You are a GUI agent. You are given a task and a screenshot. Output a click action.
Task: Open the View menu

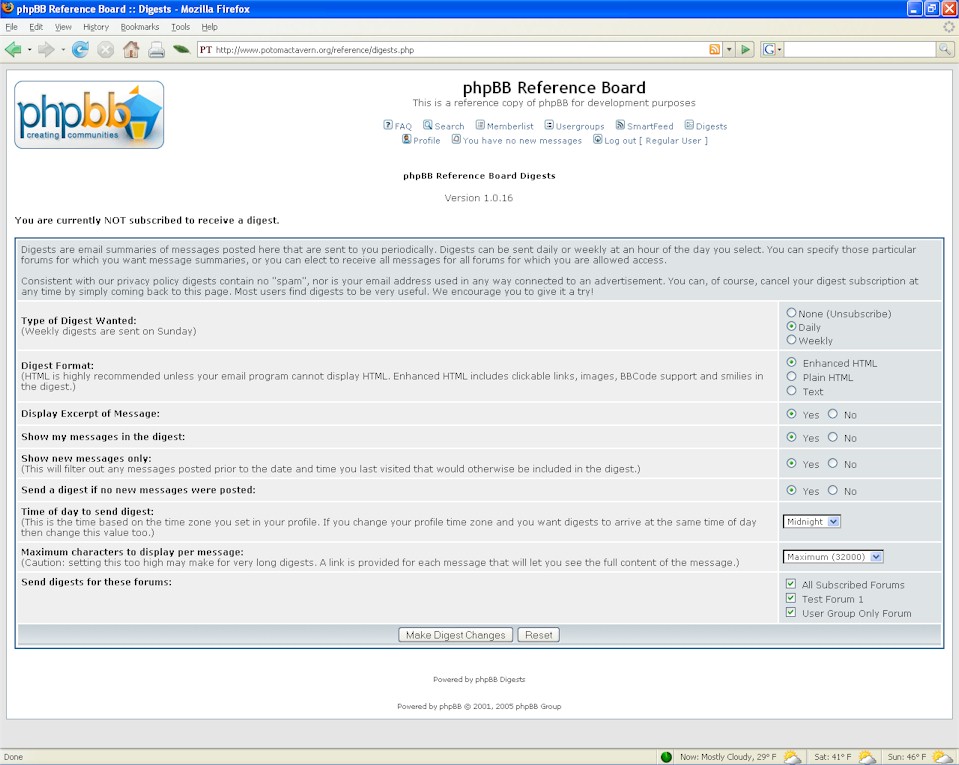coord(63,27)
